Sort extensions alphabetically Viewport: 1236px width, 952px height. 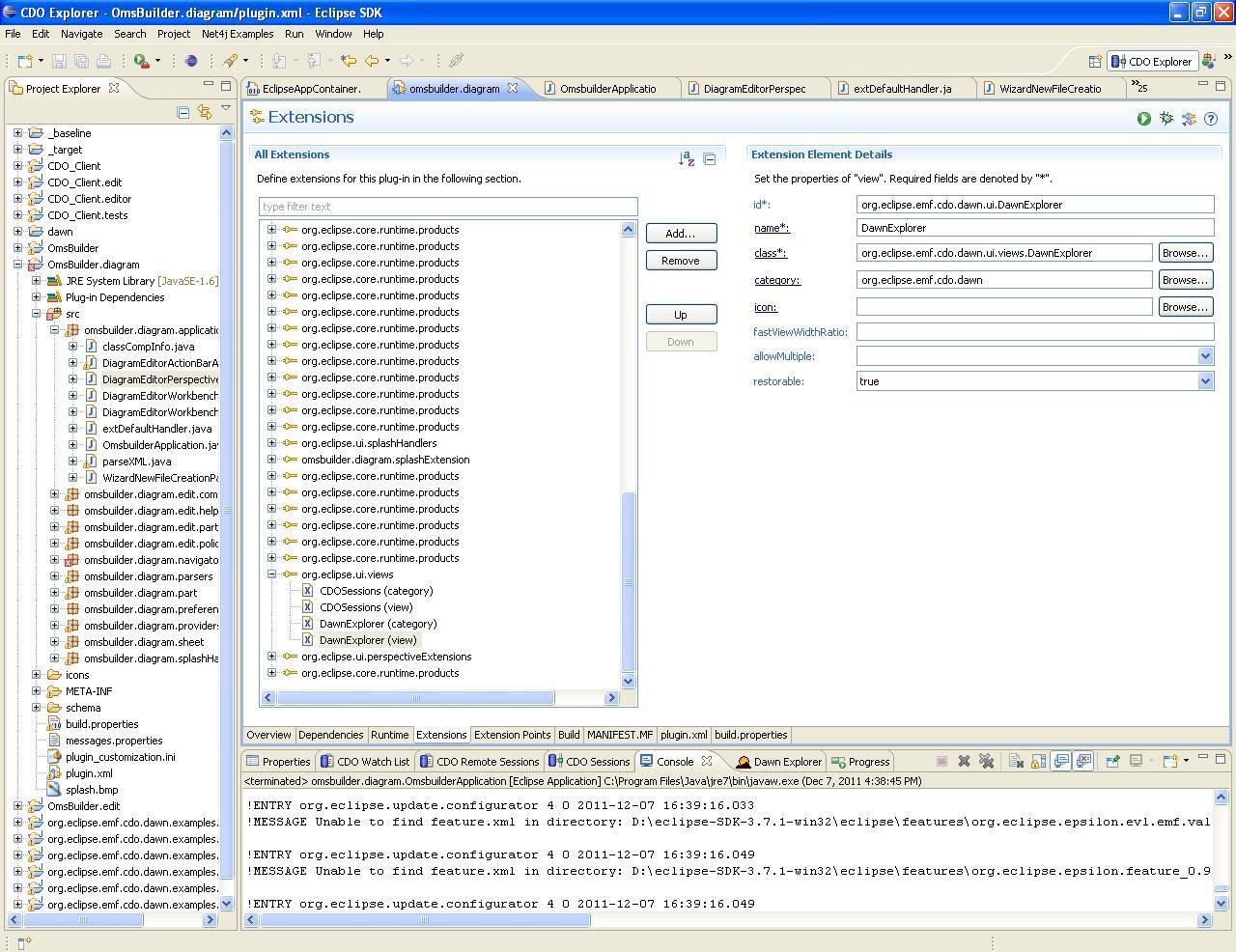tap(687, 159)
